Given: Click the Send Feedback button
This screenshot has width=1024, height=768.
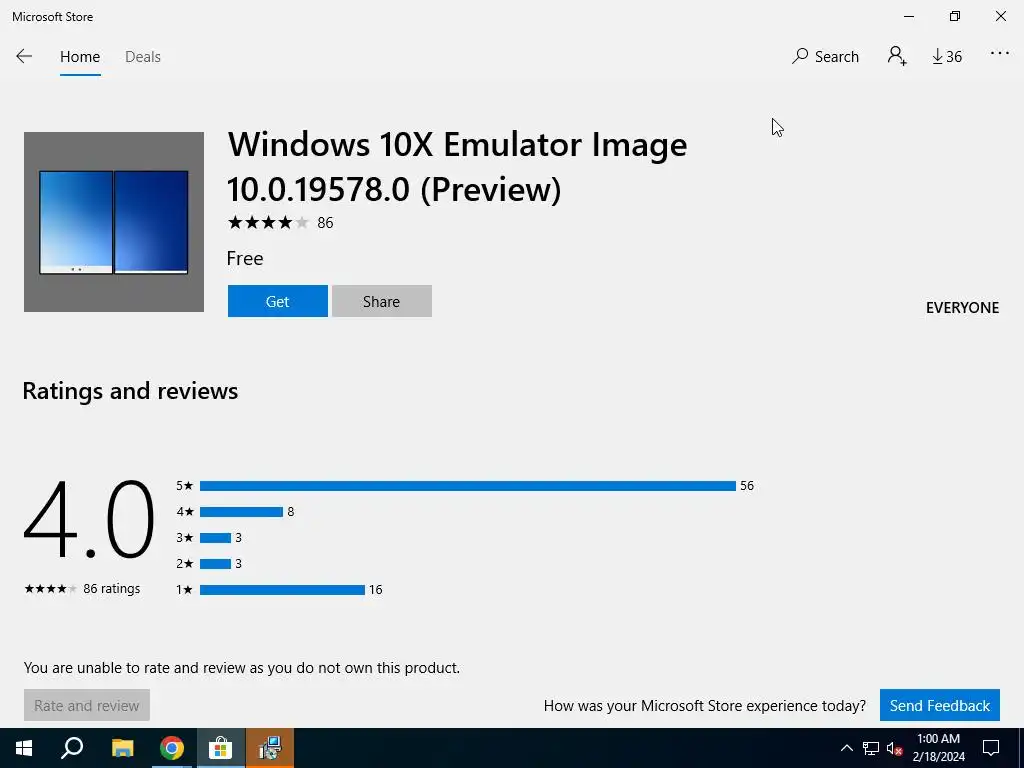Looking at the screenshot, I should coord(940,705).
